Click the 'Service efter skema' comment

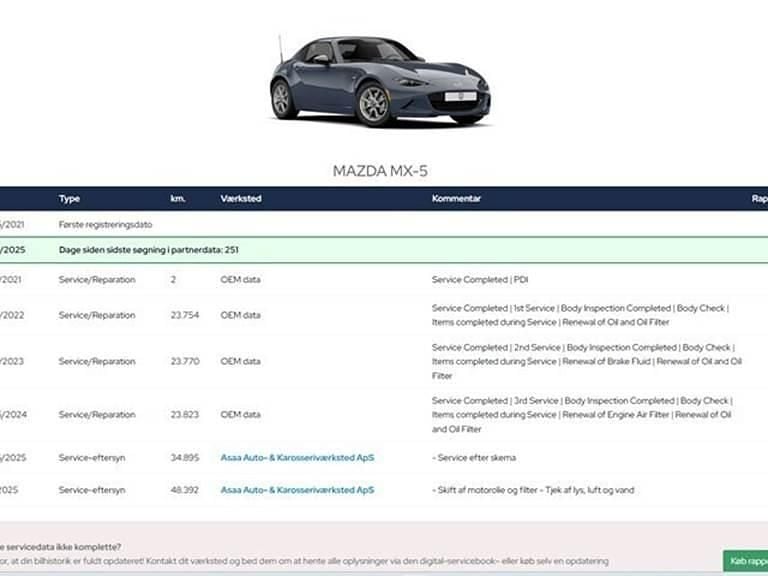point(474,458)
